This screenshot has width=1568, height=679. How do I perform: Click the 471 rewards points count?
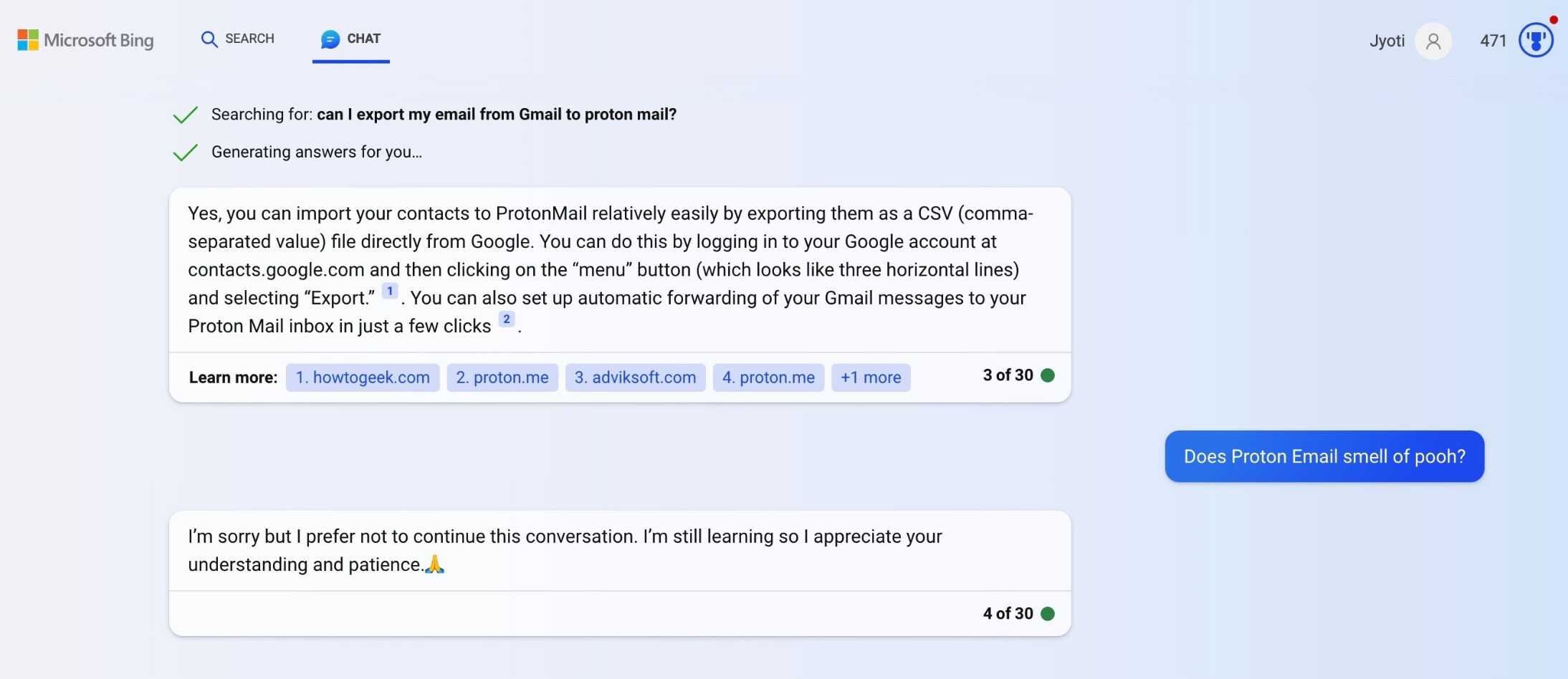point(1493,41)
